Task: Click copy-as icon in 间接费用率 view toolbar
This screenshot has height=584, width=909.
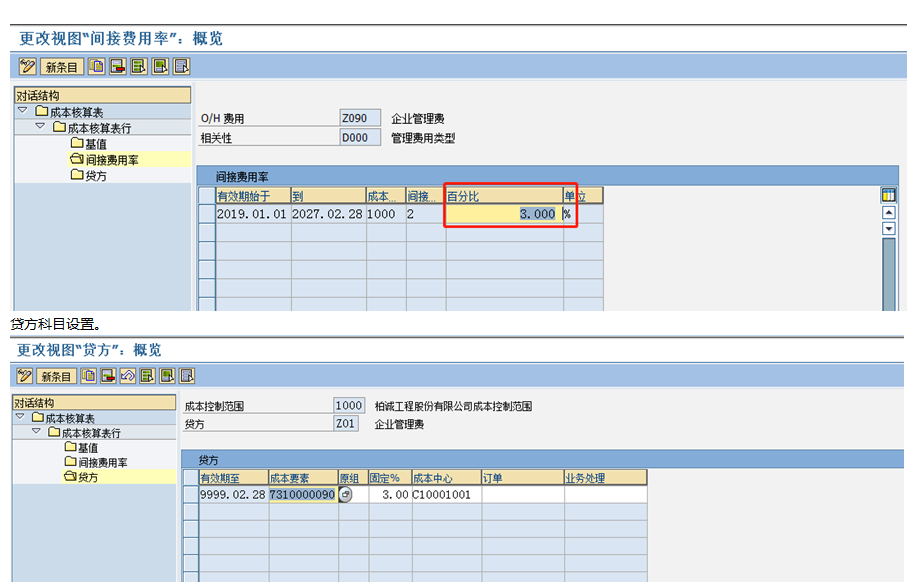Action: tap(97, 66)
